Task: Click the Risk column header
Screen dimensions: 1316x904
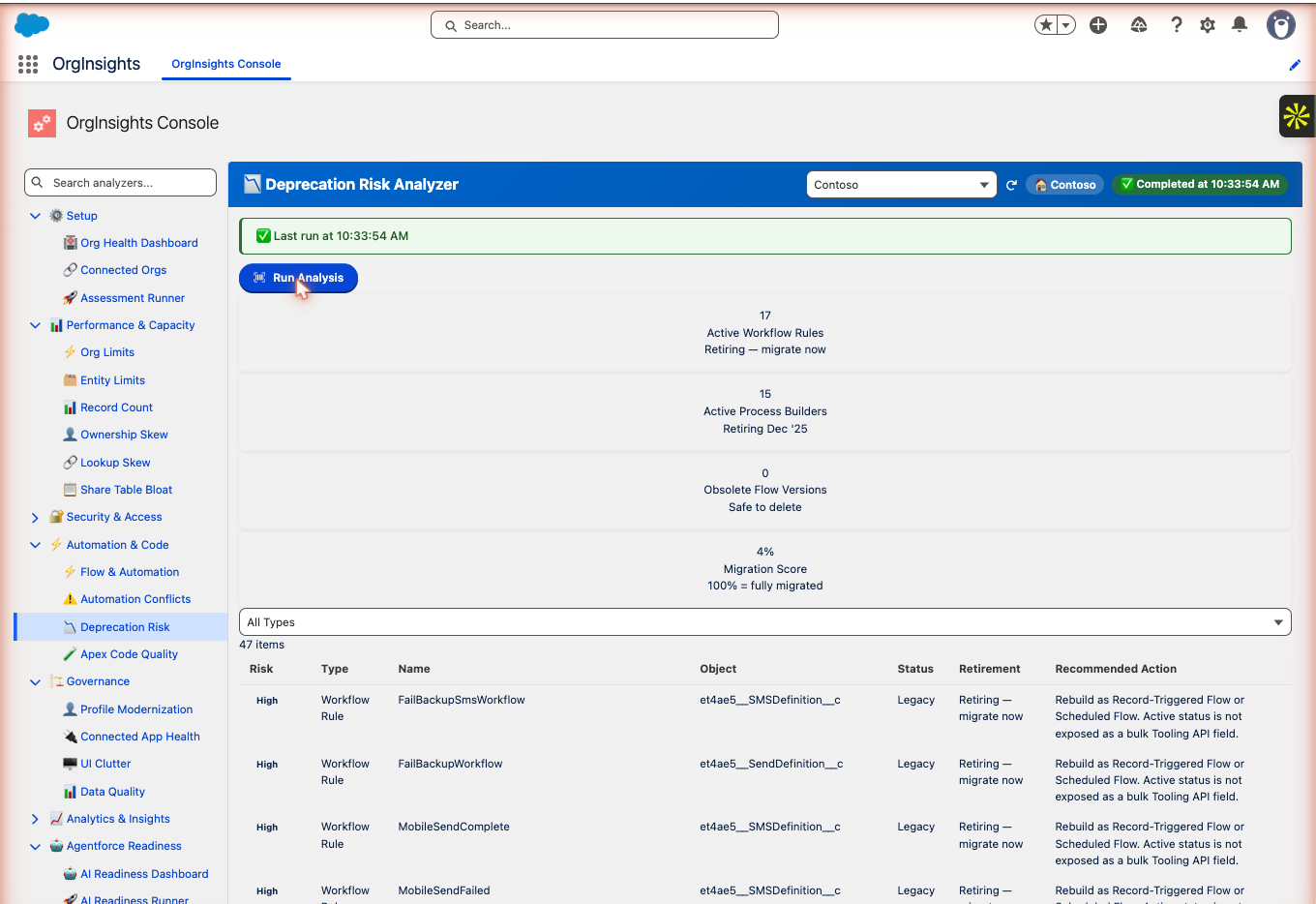Action: pos(261,669)
